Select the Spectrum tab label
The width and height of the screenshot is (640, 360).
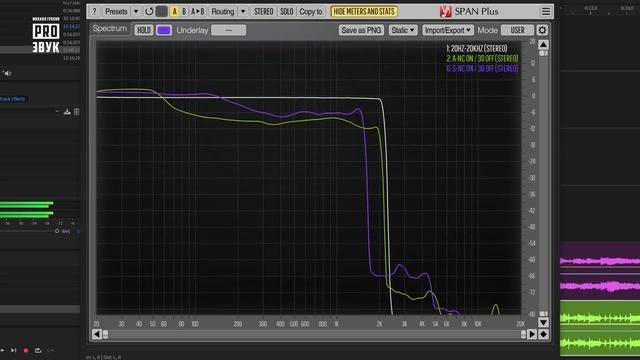[109, 29]
